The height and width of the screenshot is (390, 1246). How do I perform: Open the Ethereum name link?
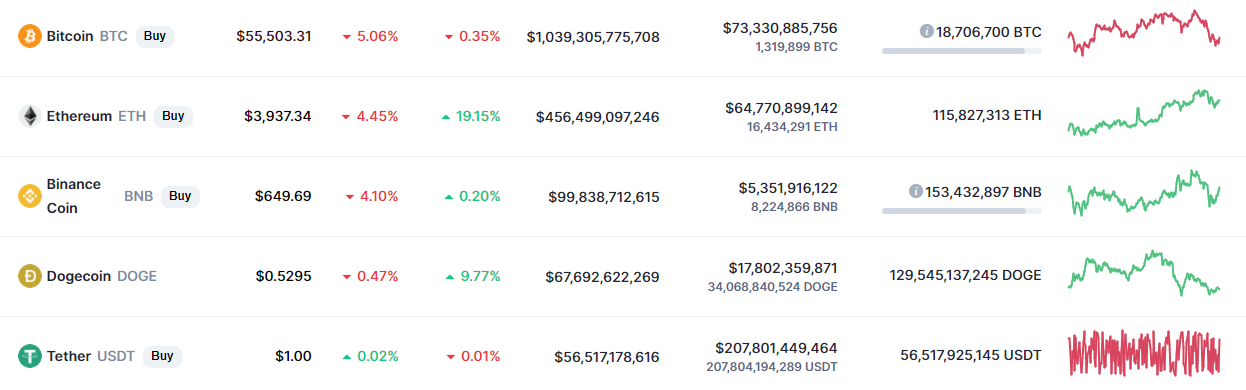(x=79, y=116)
